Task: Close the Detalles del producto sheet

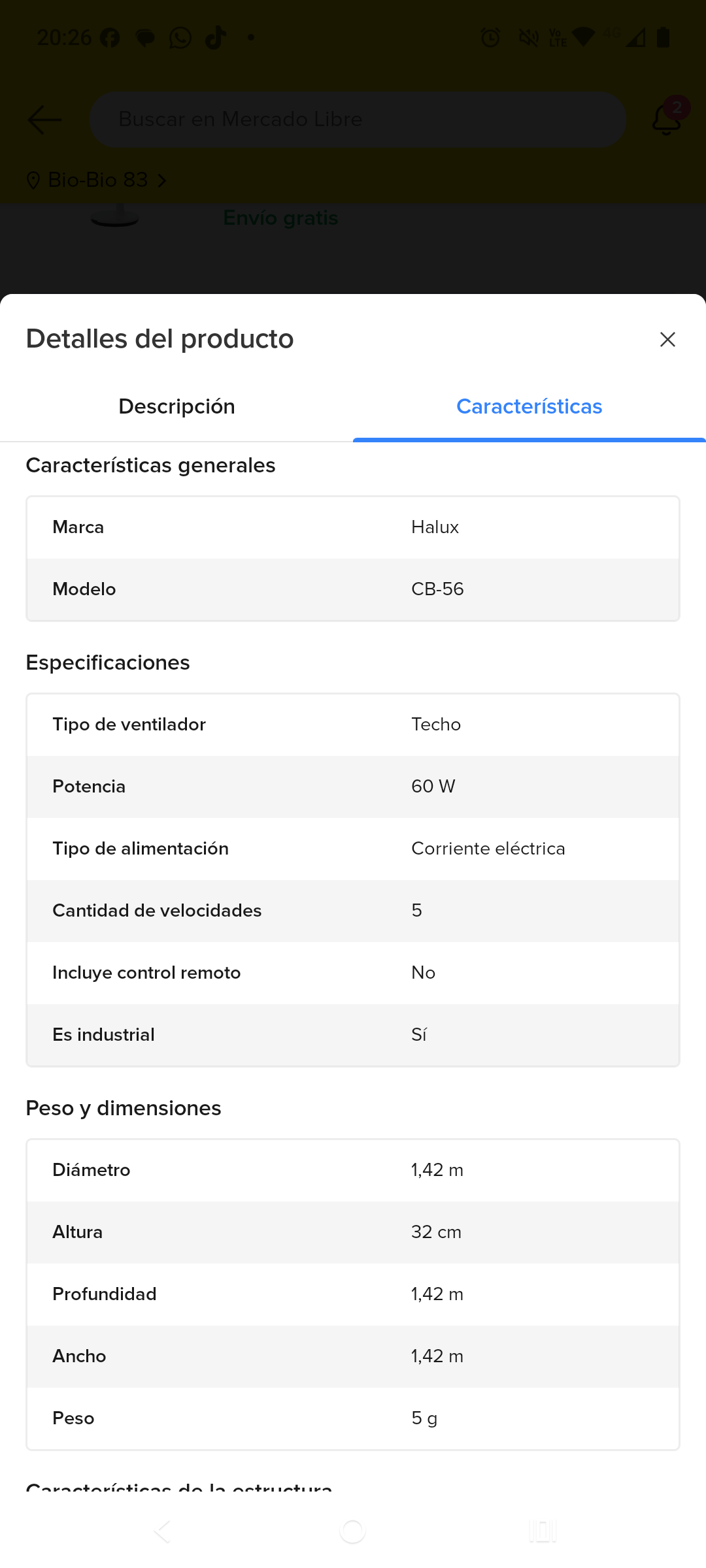Action: click(667, 339)
